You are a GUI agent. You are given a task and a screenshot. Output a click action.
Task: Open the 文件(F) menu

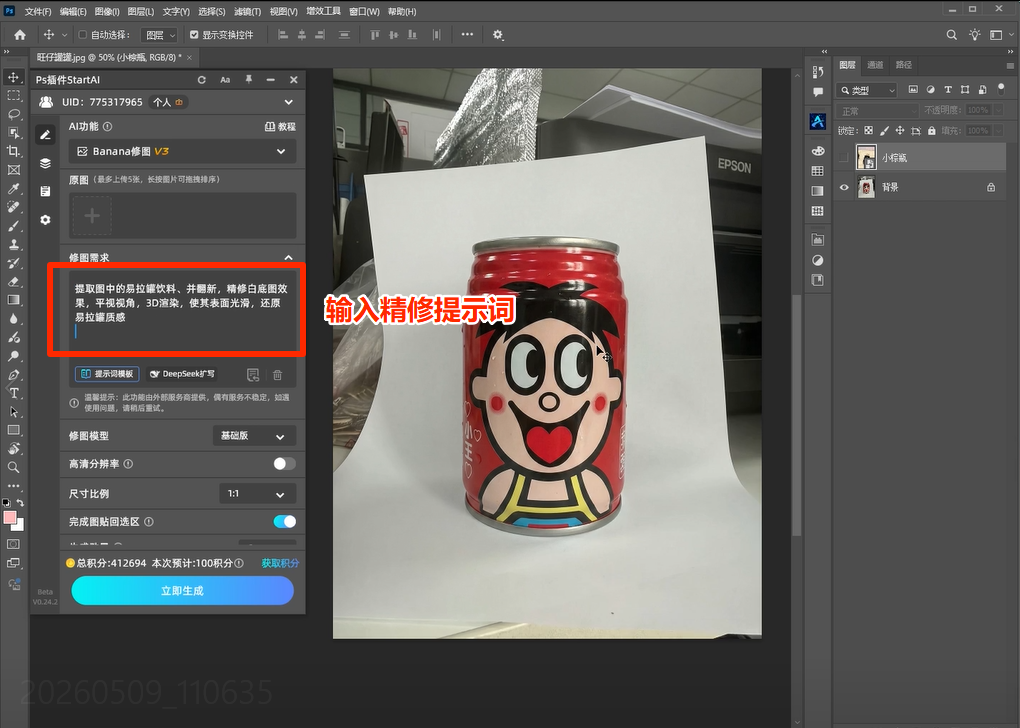[x=37, y=12]
